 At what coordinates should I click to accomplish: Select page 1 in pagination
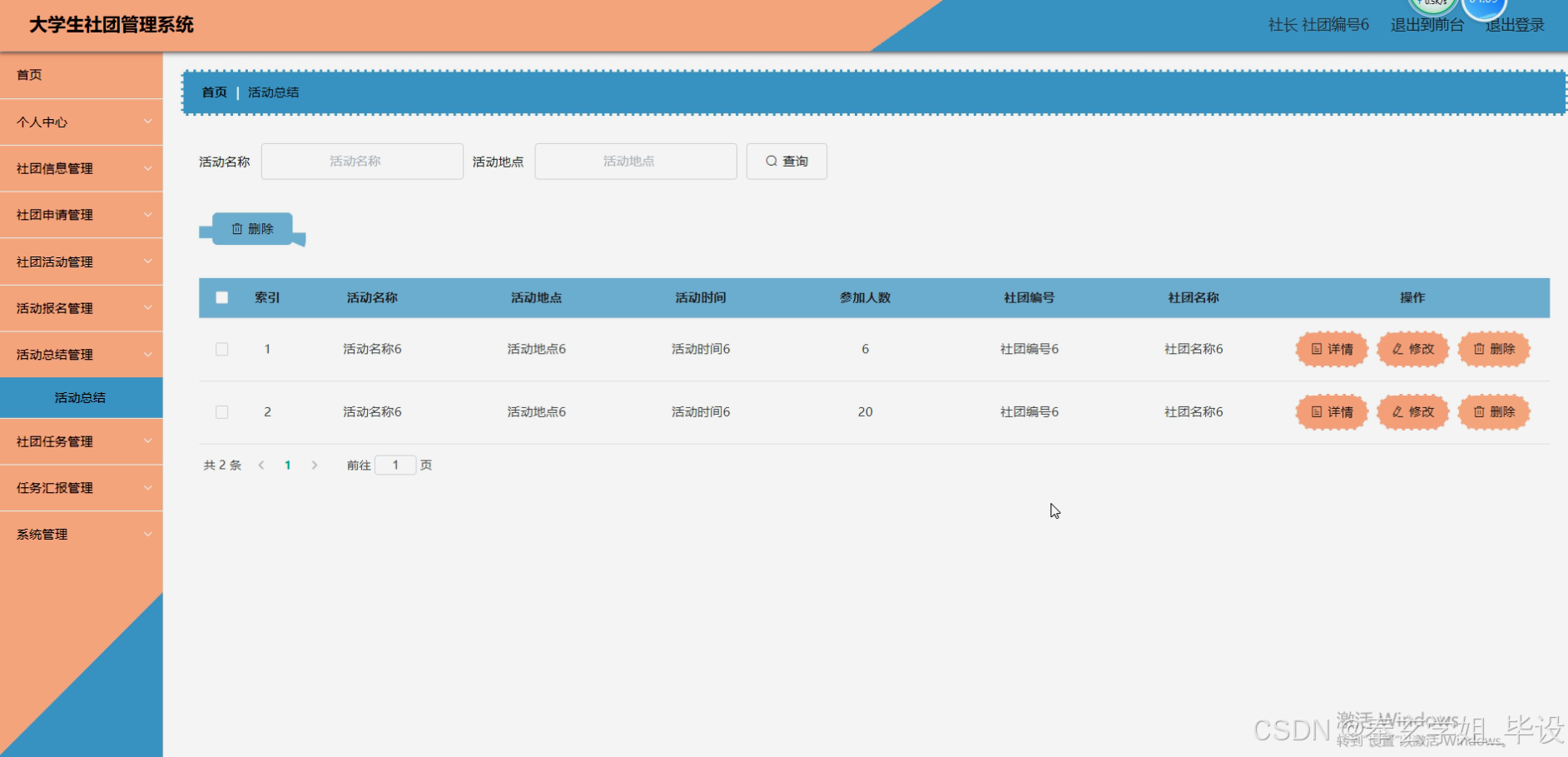(x=287, y=466)
